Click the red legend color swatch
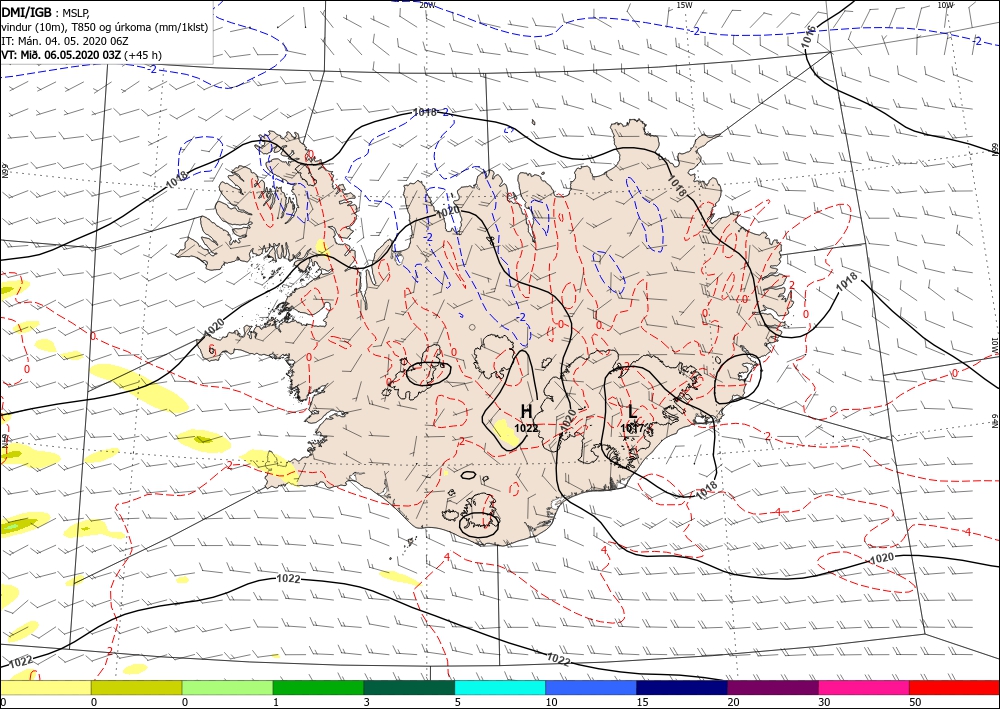1000x709 pixels. [954, 687]
